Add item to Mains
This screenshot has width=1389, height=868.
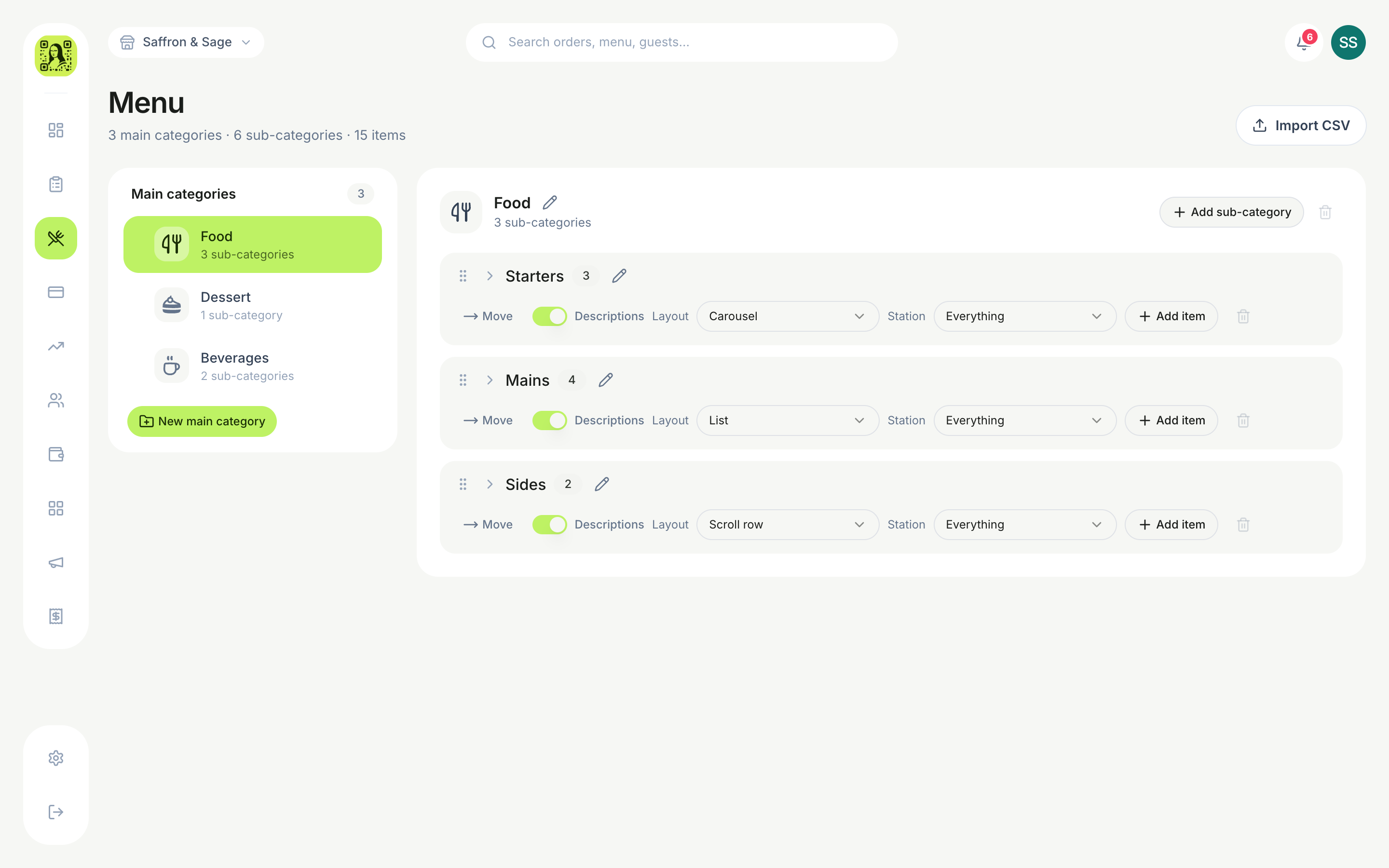[1171, 420]
